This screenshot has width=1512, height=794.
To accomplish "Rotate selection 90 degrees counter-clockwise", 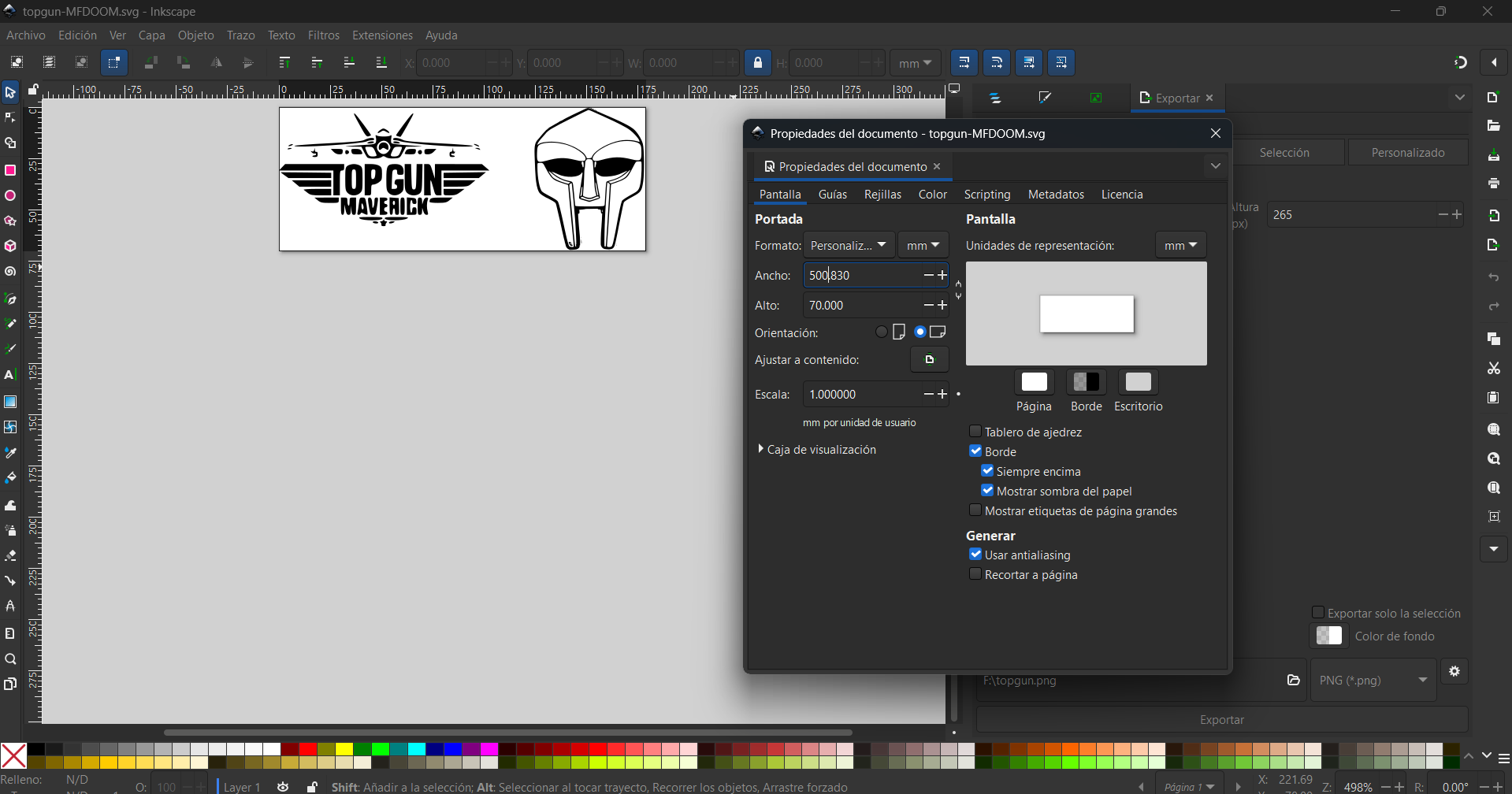I will tap(151, 63).
